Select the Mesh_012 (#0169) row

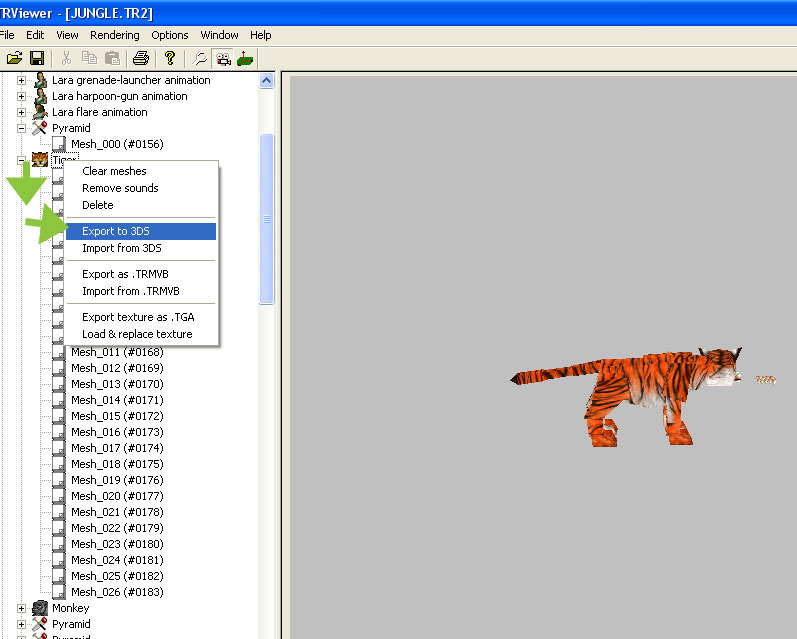point(117,368)
